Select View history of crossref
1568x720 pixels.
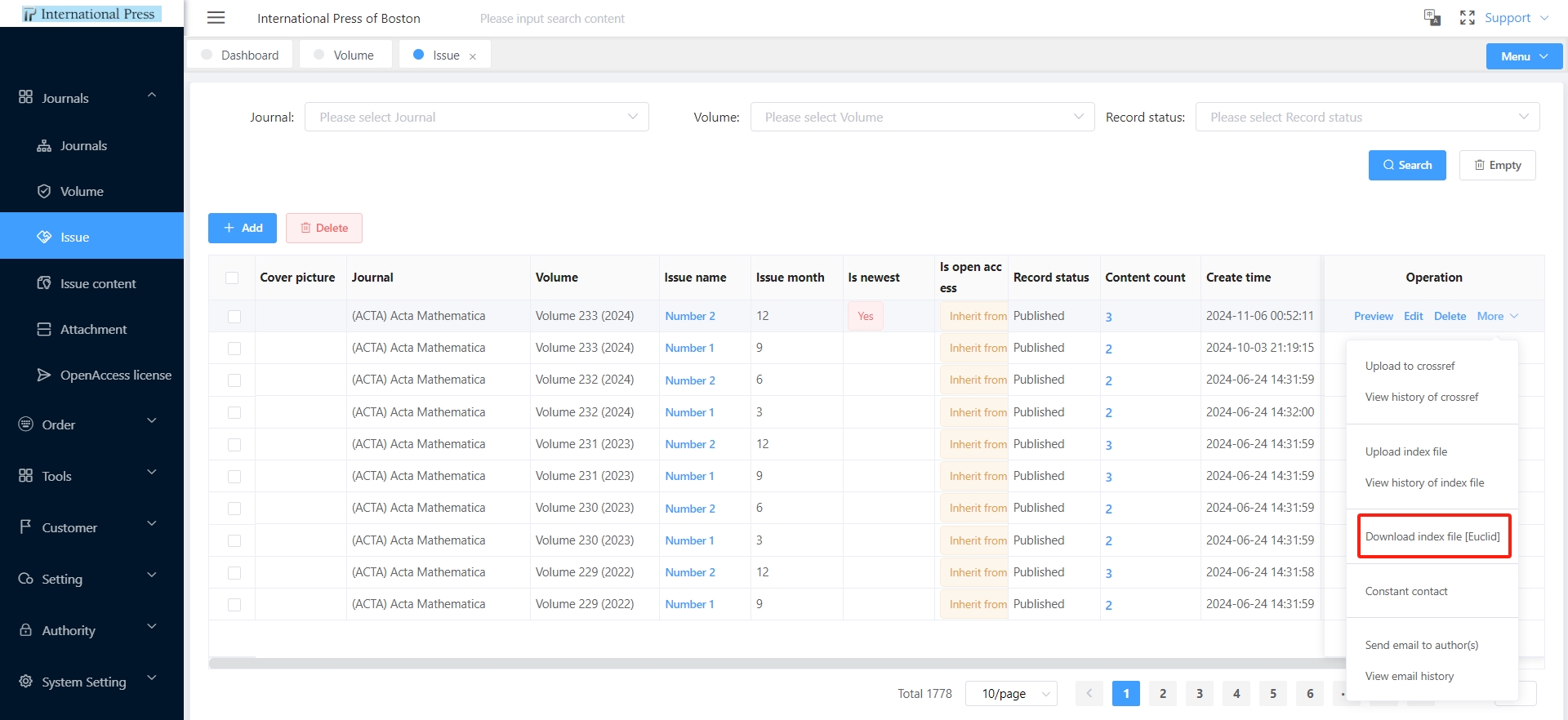click(1422, 397)
